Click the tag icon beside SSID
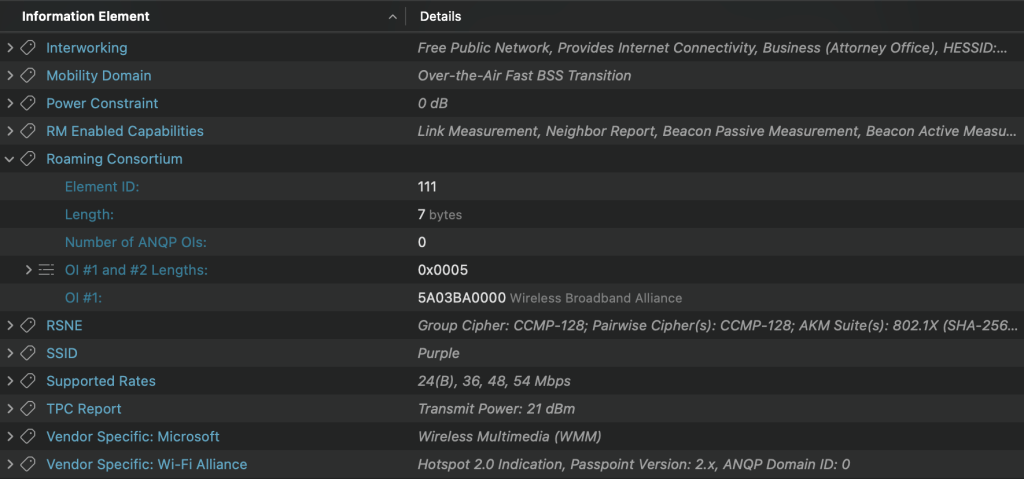 tap(28, 354)
